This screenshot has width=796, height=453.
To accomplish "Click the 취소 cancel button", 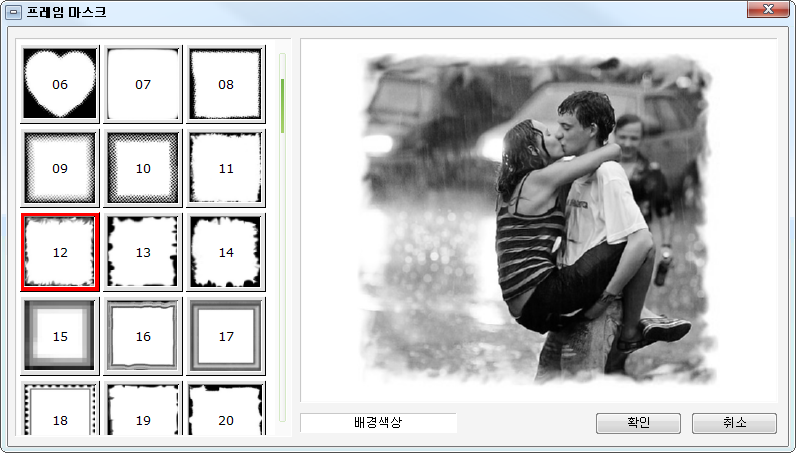I will tap(734, 423).
